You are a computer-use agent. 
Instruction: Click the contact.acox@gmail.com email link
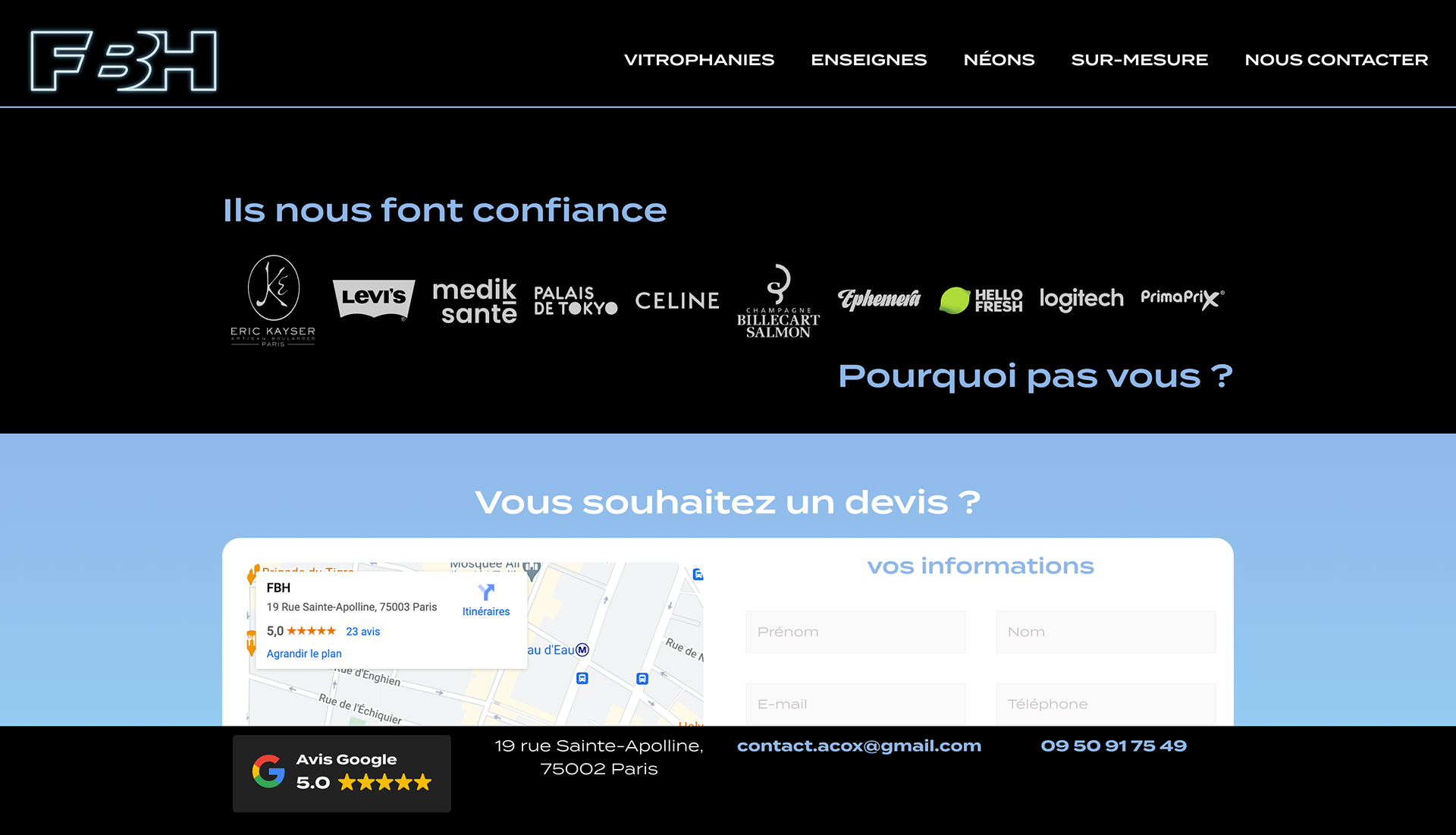(x=859, y=746)
